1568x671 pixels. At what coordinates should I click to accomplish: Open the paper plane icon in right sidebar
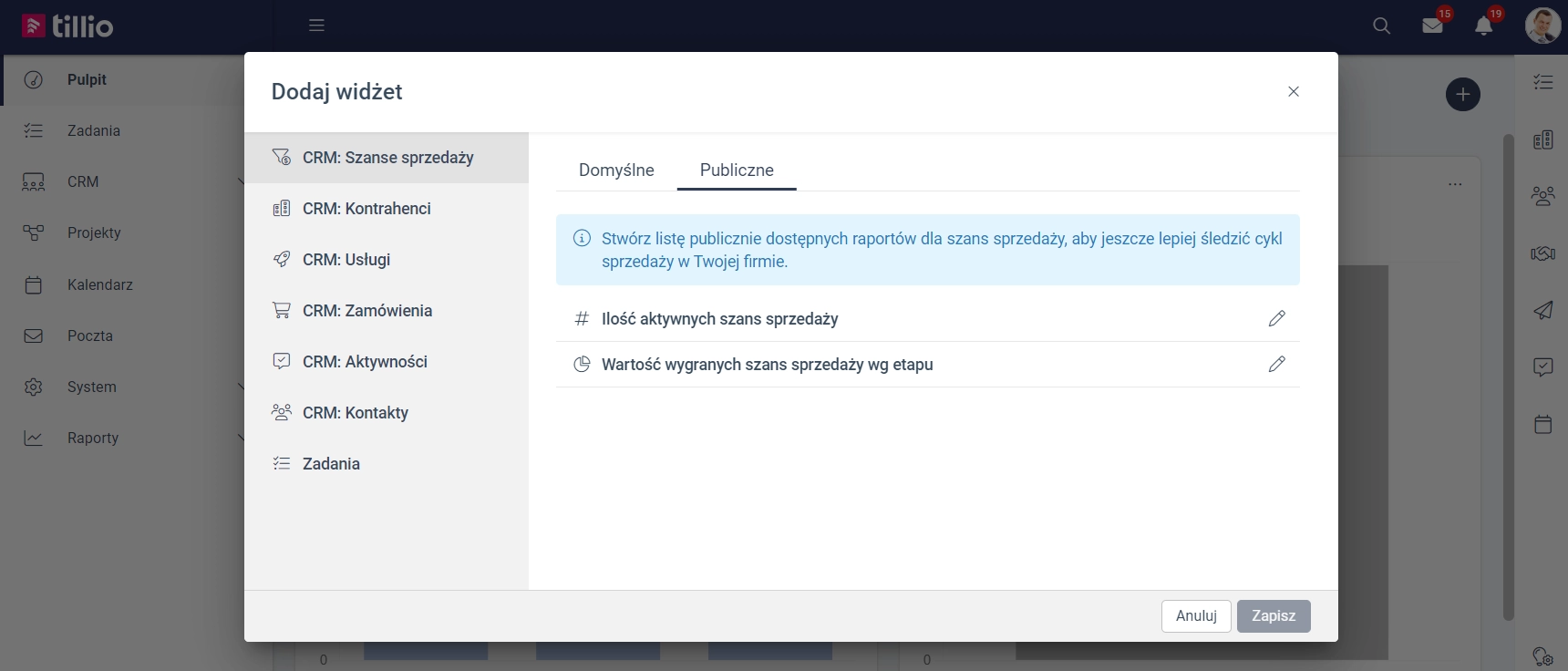[1542, 310]
